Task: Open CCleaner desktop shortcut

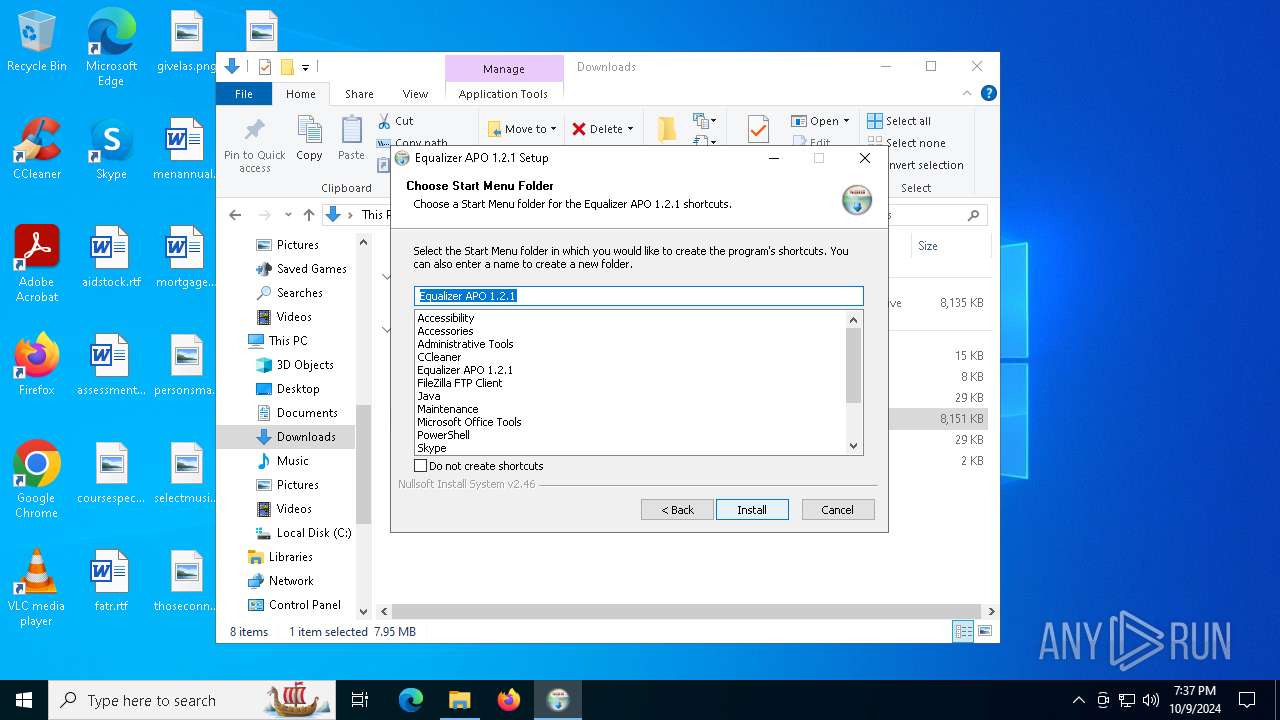Action: [37, 149]
